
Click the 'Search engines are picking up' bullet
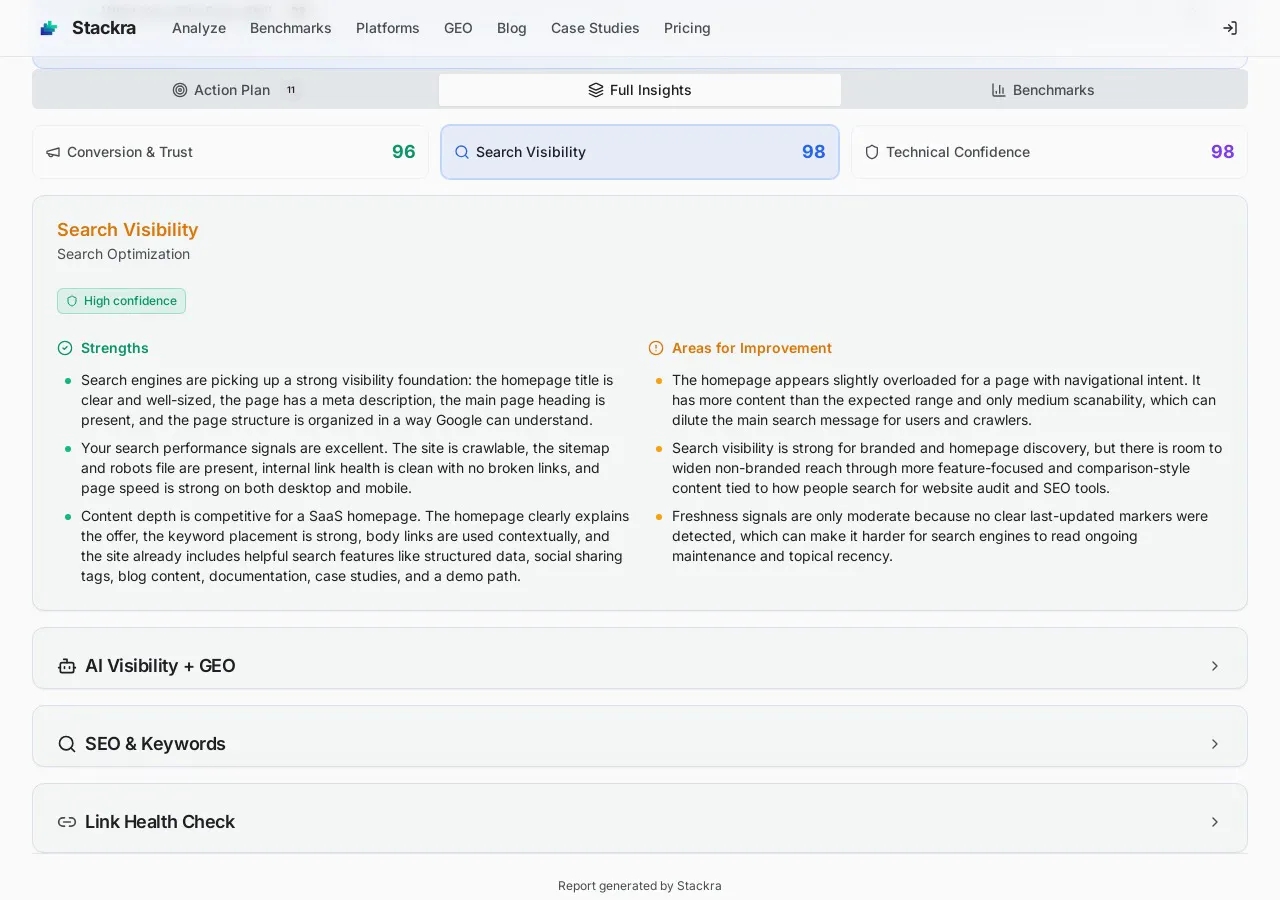[347, 400]
